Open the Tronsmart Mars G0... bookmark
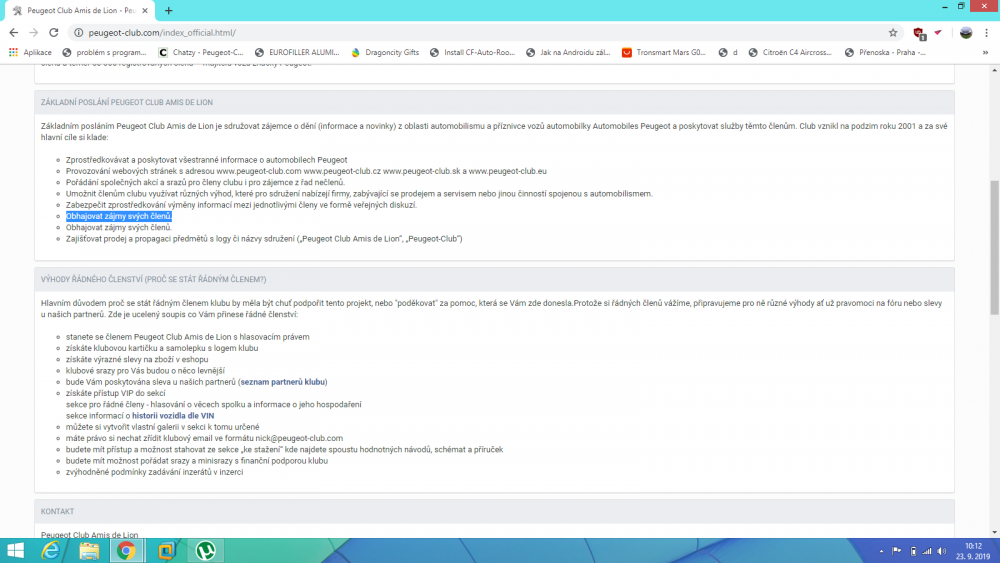The width and height of the screenshot is (1000, 563). [664, 52]
